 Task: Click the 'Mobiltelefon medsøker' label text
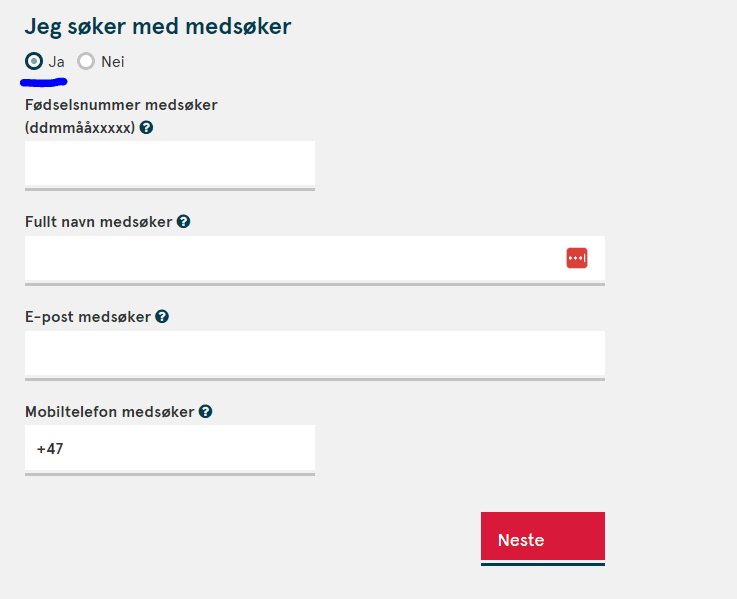pos(109,412)
